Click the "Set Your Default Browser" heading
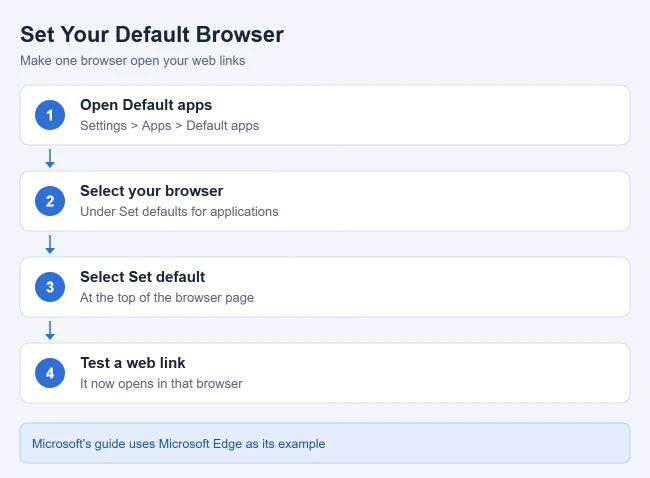The height and width of the screenshot is (478, 650). (x=152, y=34)
